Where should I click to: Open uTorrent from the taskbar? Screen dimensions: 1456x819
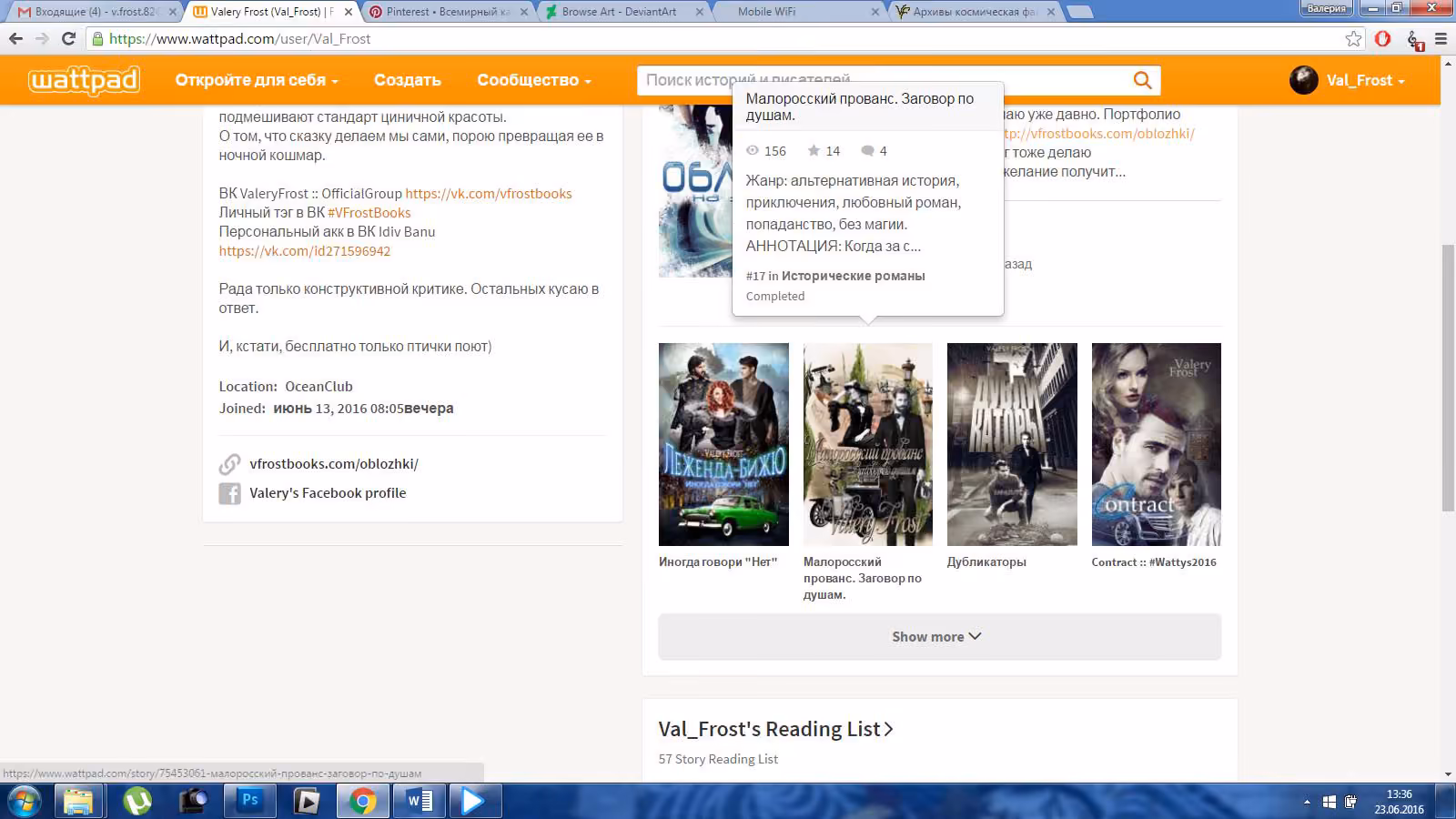point(137,802)
